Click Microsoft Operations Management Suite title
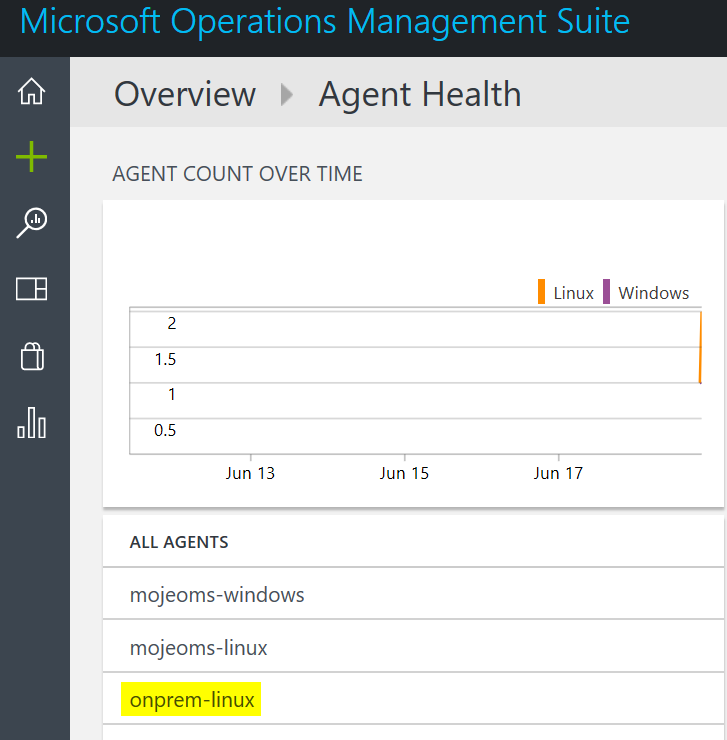This screenshot has width=727, height=740. (x=325, y=21)
